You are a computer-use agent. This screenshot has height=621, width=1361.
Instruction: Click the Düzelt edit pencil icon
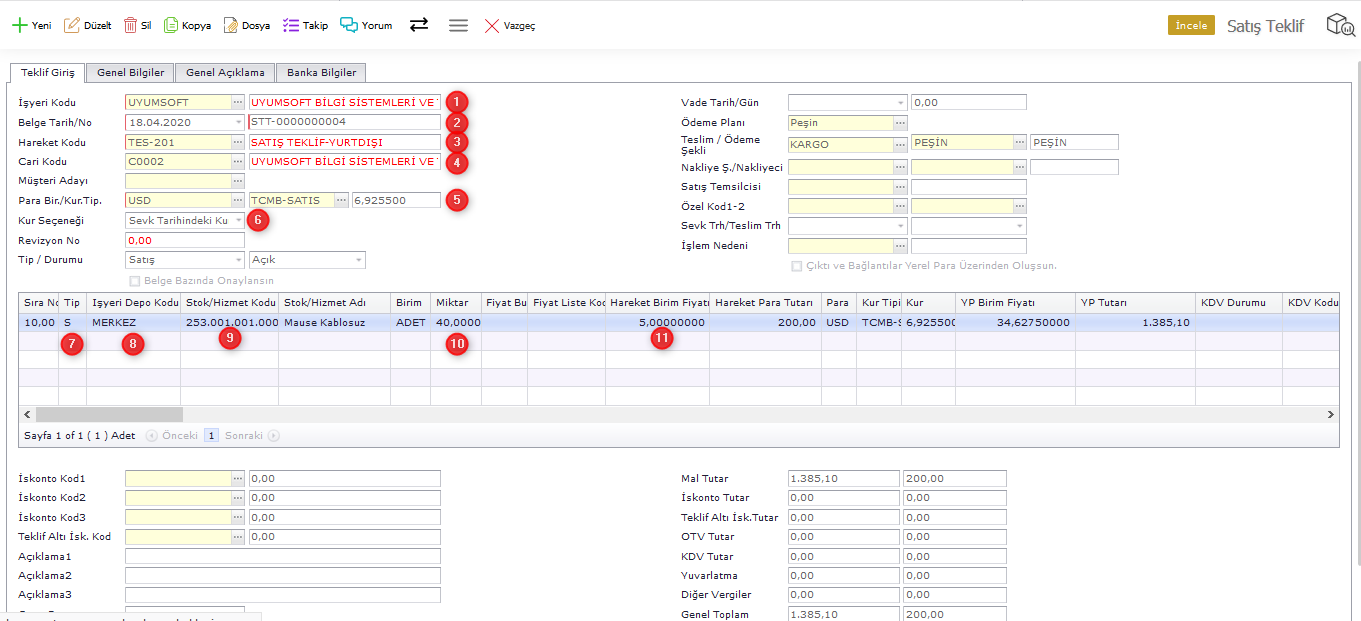(x=72, y=26)
